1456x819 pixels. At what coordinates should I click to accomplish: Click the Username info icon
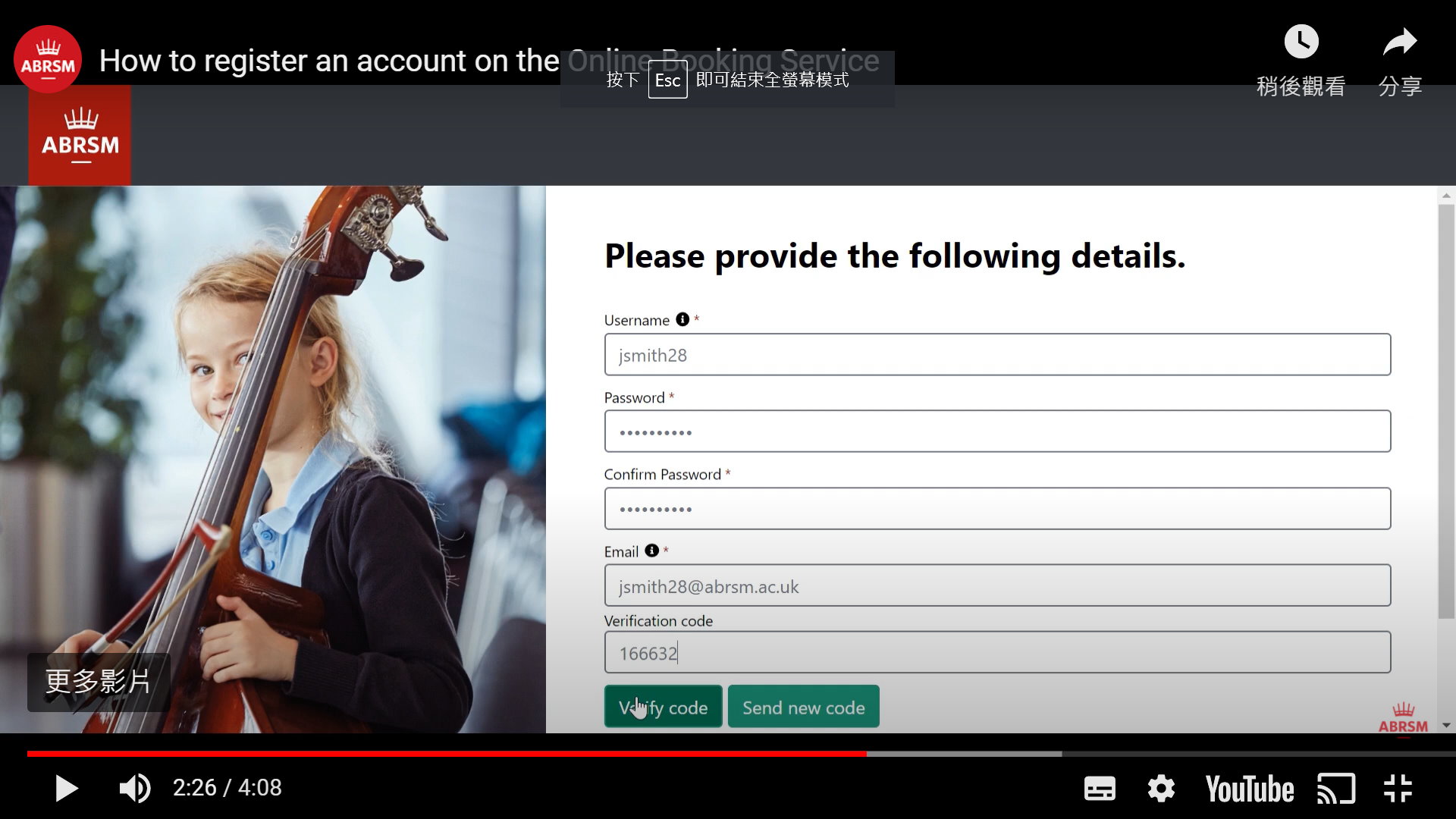[x=682, y=319]
